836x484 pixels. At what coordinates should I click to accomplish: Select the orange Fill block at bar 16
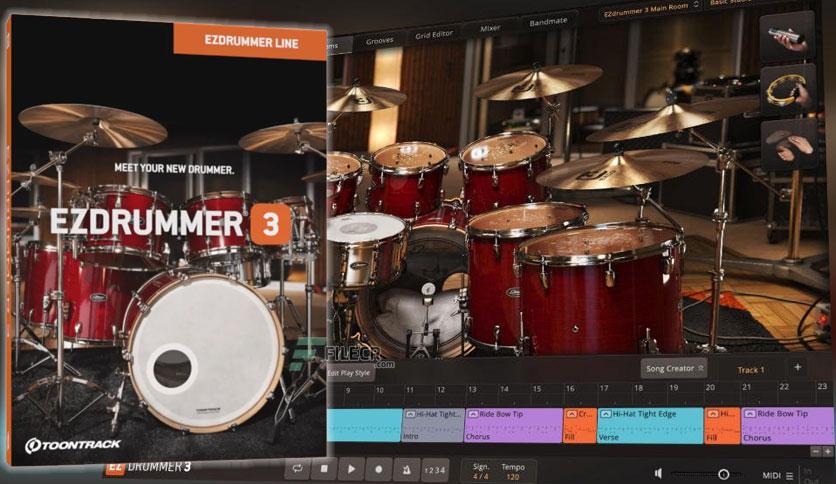tap(580, 425)
